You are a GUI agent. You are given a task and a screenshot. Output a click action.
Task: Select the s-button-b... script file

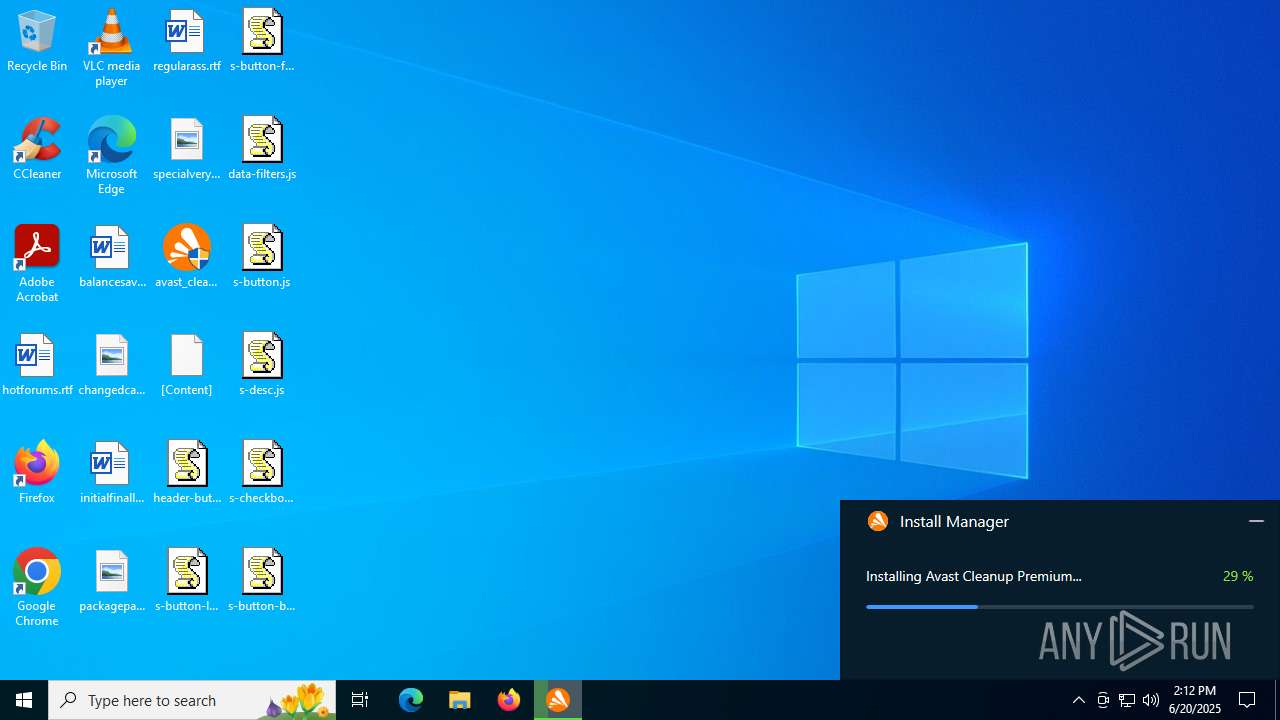(x=262, y=581)
